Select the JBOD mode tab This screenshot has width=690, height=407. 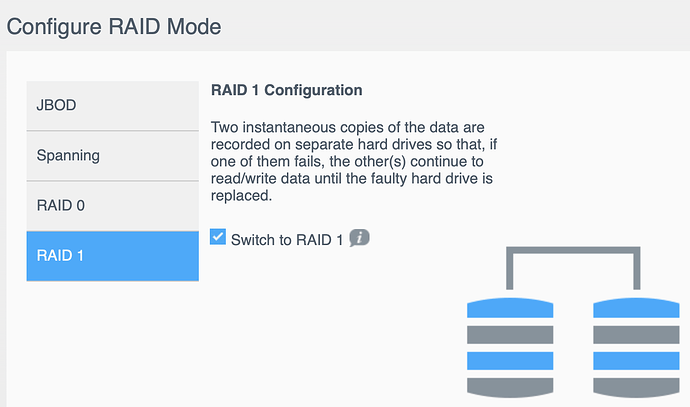pyautogui.click(x=112, y=105)
